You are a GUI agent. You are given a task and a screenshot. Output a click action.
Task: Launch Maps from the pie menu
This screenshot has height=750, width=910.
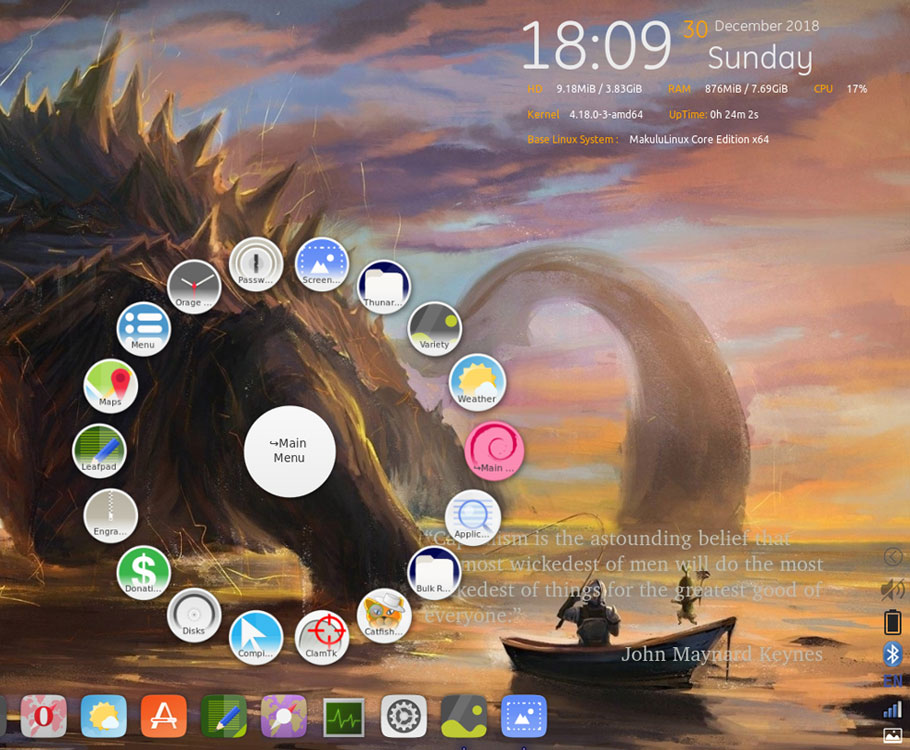pyautogui.click(x=110, y=387)
